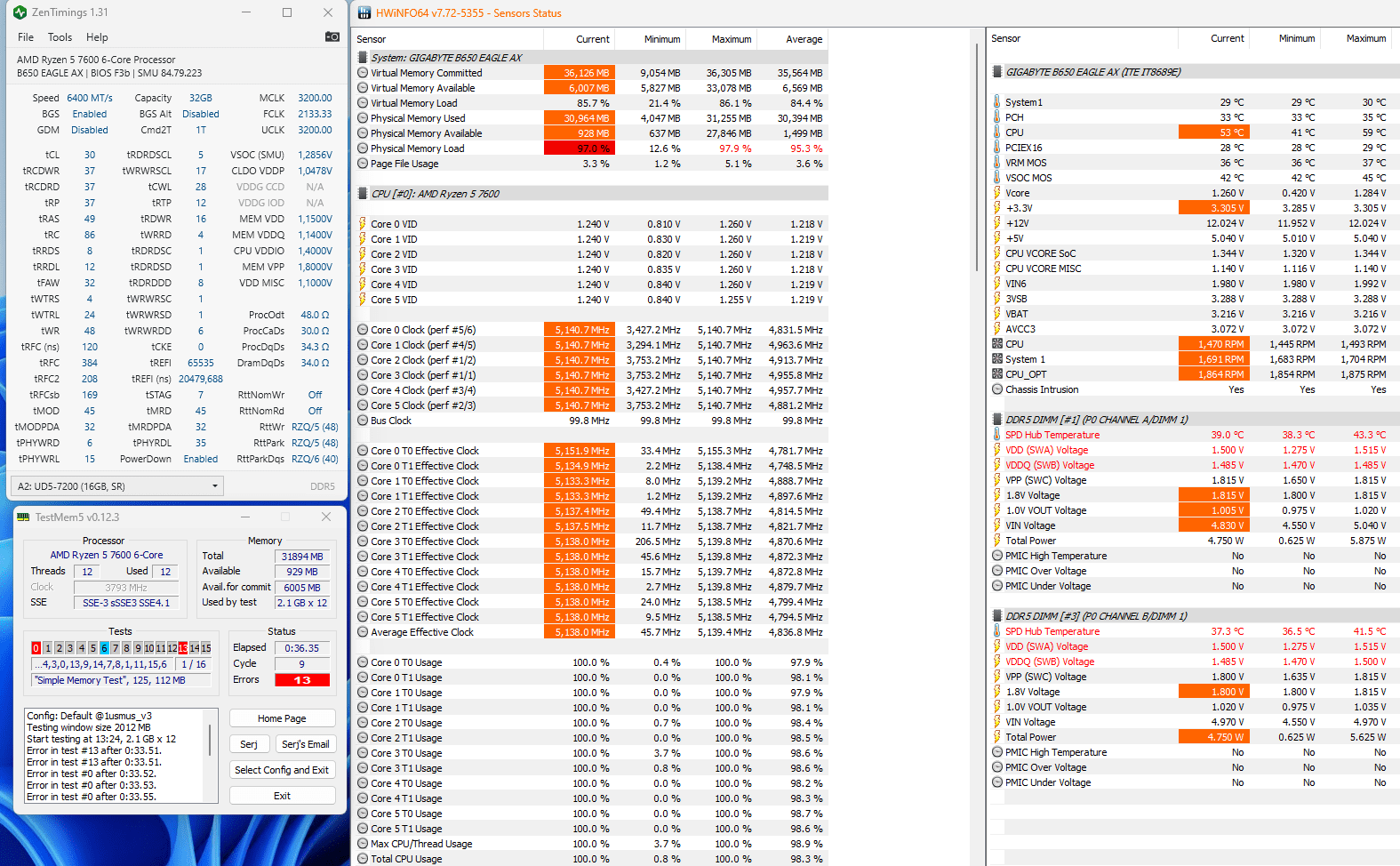The height and width of the screenshot is (866, 1400).
Task: Click the chip icon beside DDR5 DIMM [#1] header
Action: click(997, 420)
